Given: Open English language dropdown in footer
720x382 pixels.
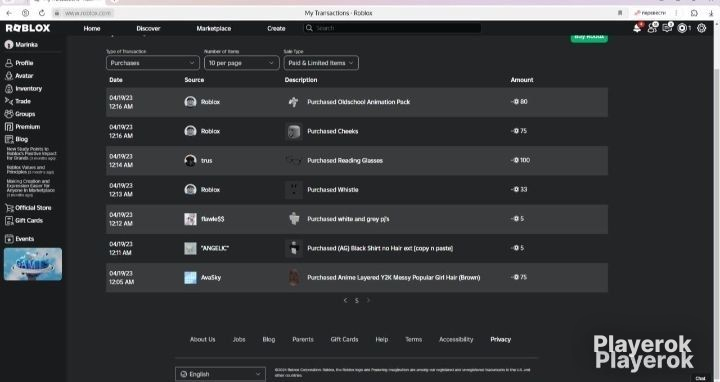Looking at the screenshot, I should [220, 374].
